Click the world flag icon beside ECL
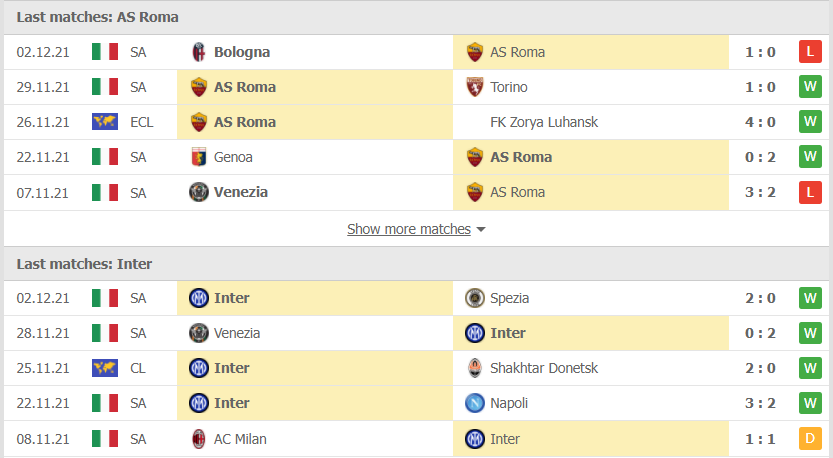Image resolution: width=833 pixels, height=458 pixels. pos(105,122)
